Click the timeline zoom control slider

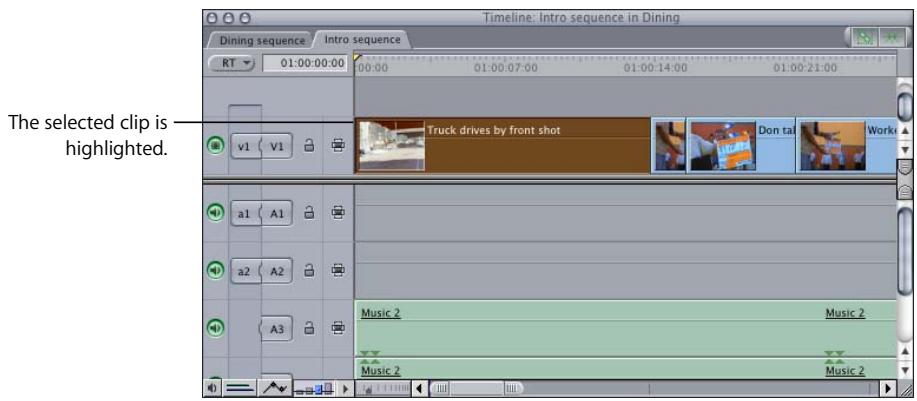tap(385, 388)
